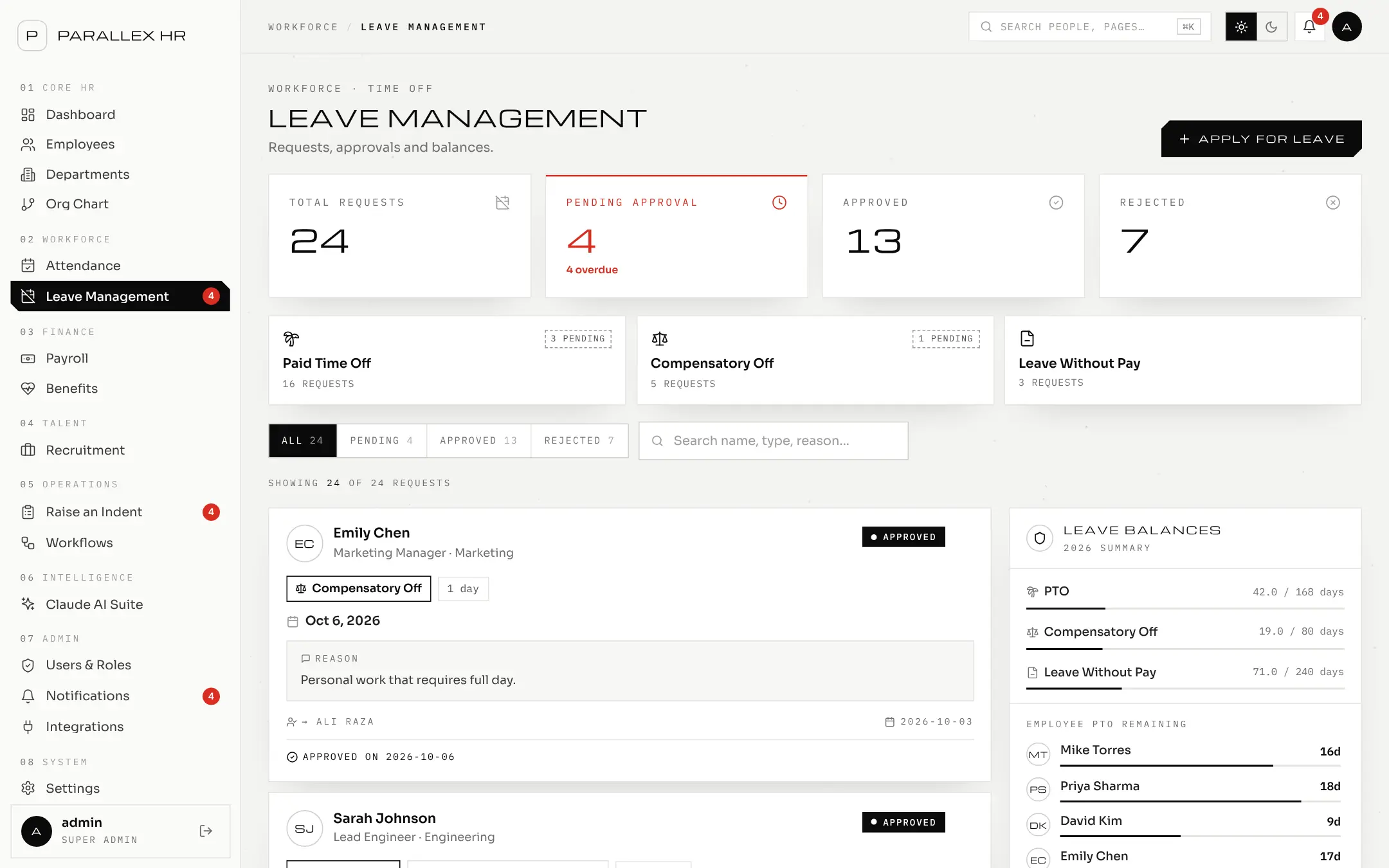Click the Pending Approval clock icon
The image size is (1389, 868).
point(779,203)
